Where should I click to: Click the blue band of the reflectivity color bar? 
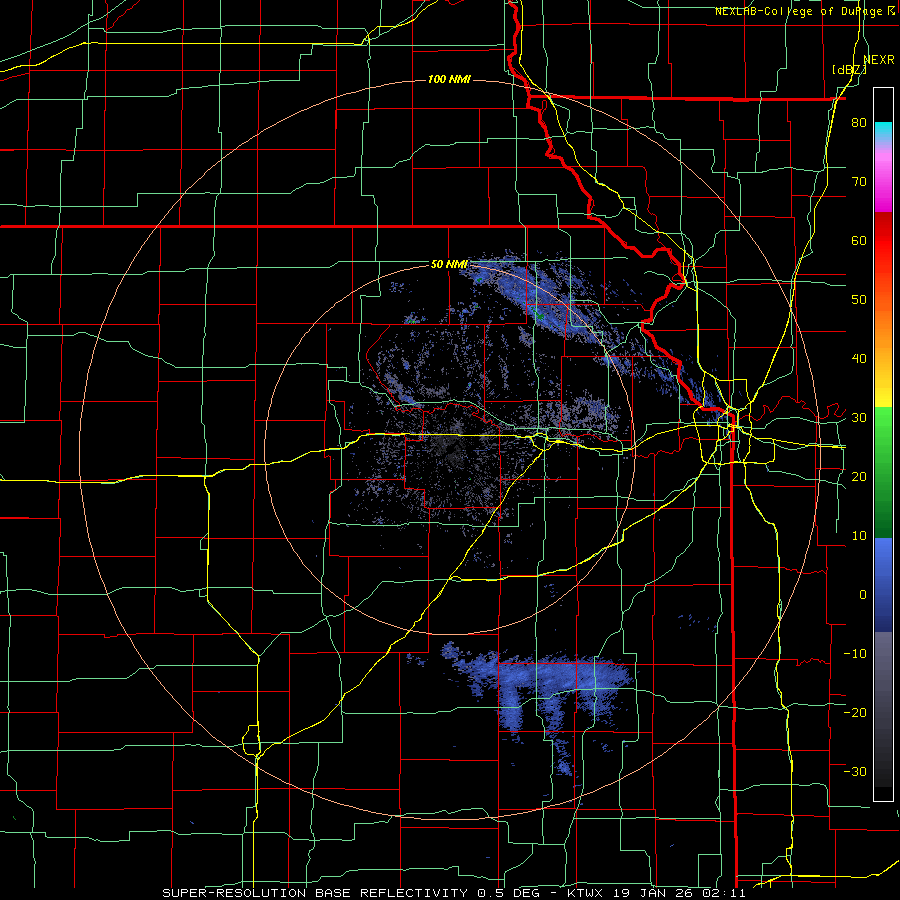click(x=883, y=585)
